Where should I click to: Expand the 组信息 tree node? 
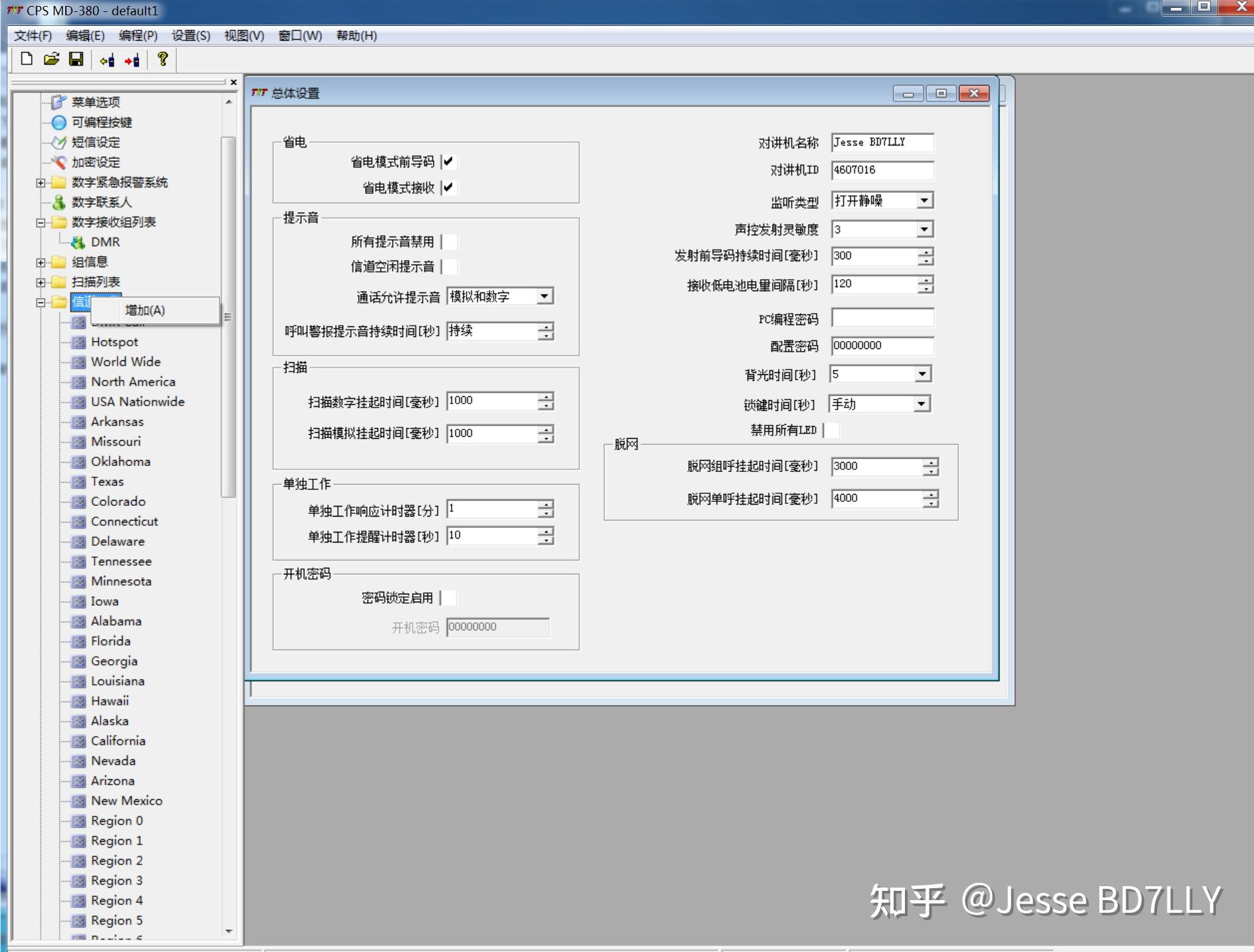click(x=40, y=262)
